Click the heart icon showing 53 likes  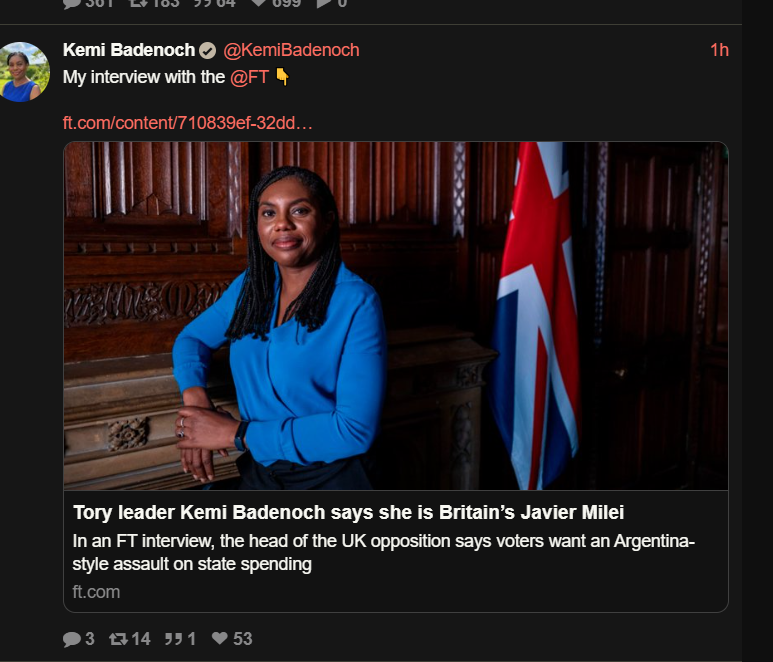(220, 638)
